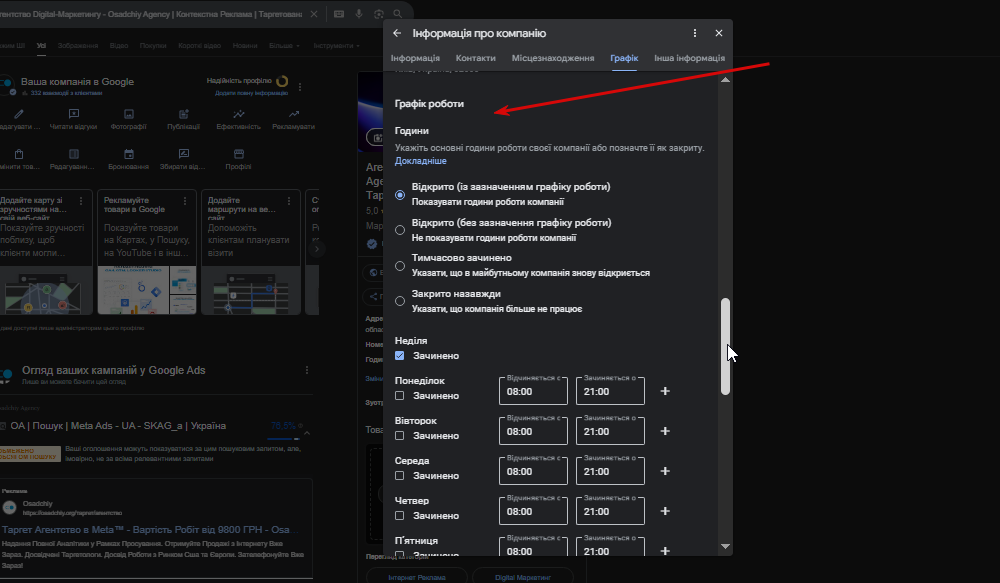Open Фотографії in the business panel
The height and width of the screenshot is (583, 1000).
pyautogui.click(x=128, y=119)
